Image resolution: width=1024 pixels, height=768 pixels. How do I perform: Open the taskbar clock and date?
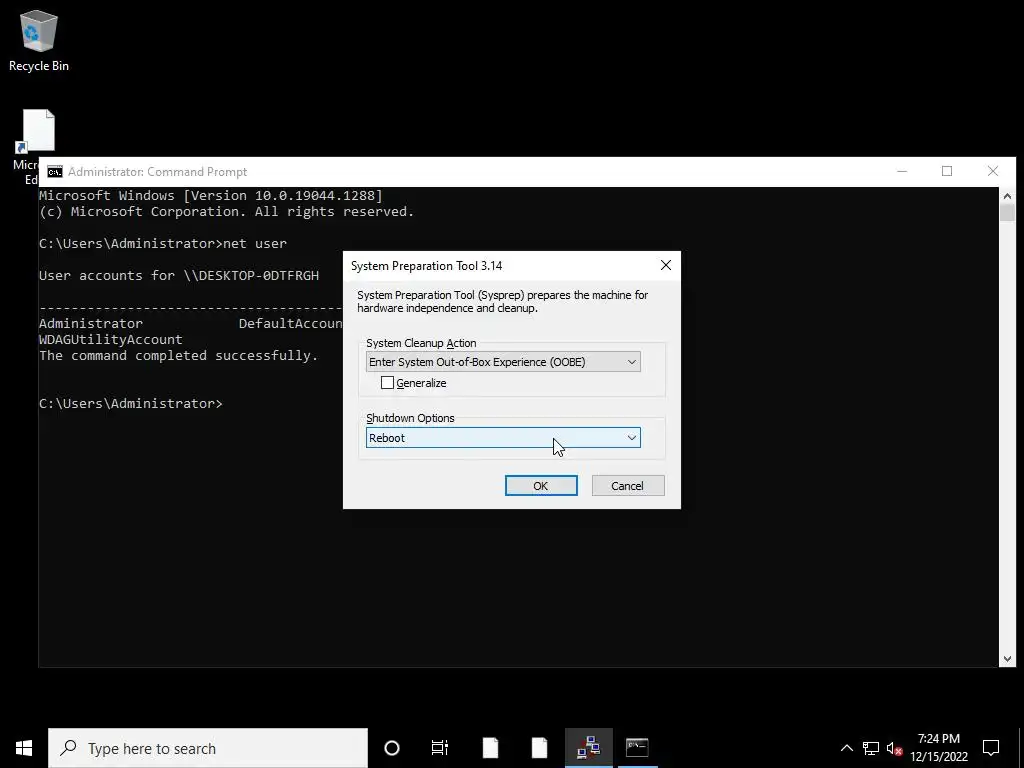tap(938, 748)
